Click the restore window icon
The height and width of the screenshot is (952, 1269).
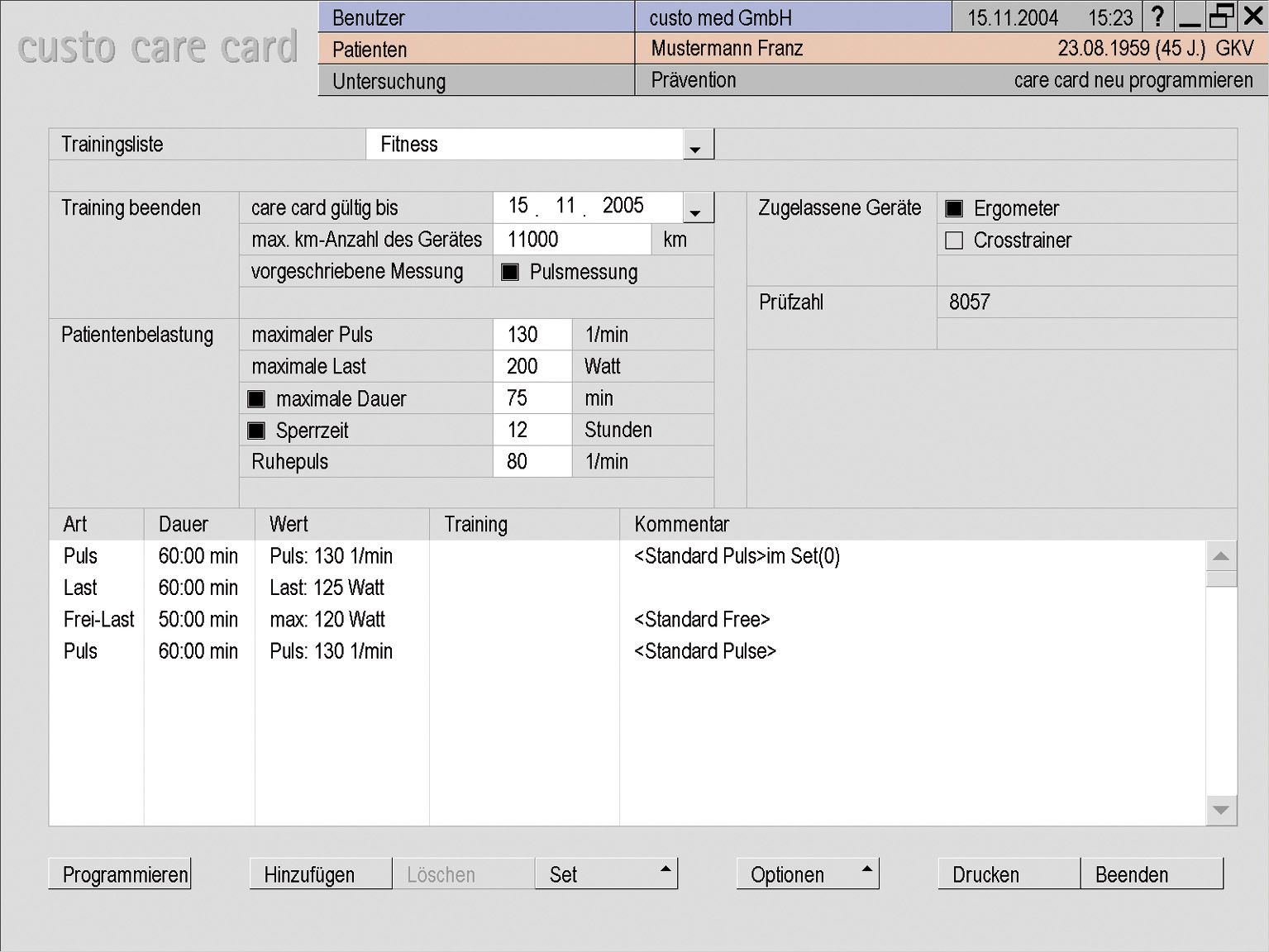pyautogui.click(x=1221, y=17)
